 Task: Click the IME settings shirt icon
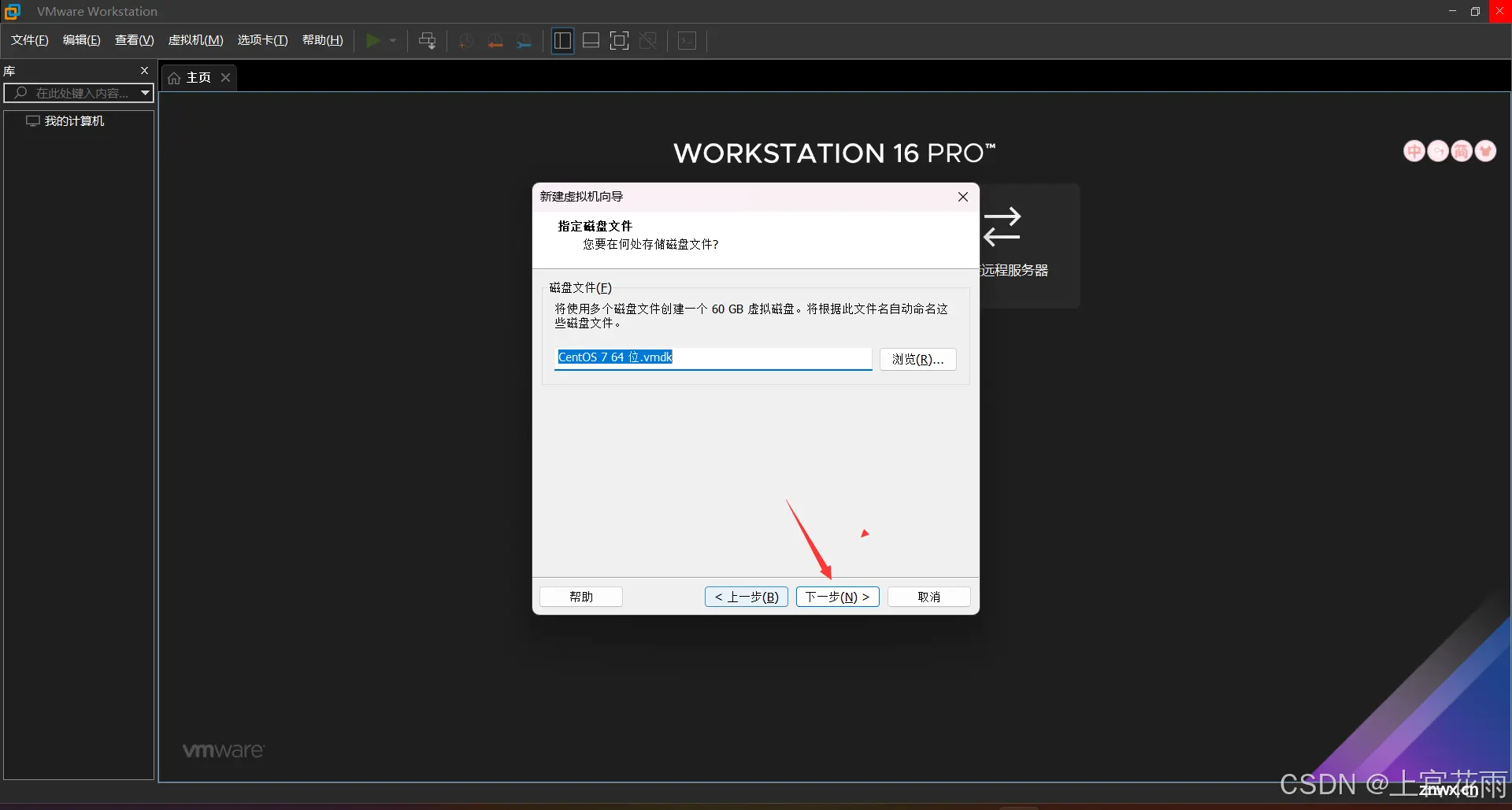point(1485,150)
